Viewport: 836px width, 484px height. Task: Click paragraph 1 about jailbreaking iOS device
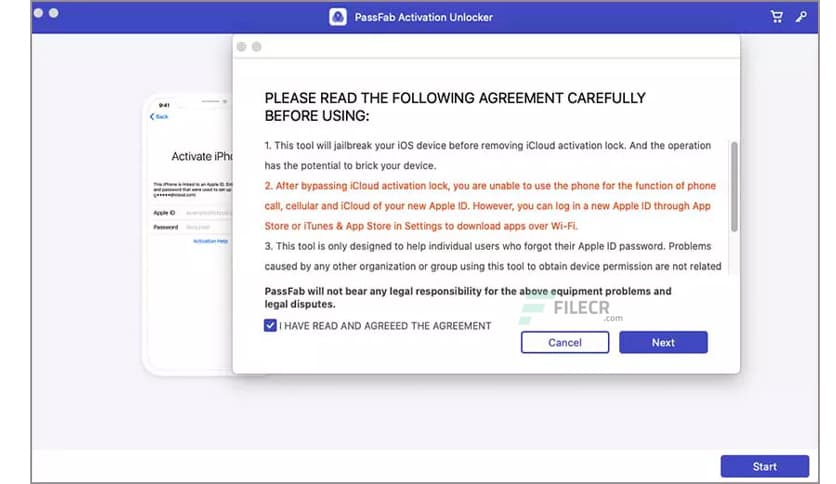coord(488,155)
